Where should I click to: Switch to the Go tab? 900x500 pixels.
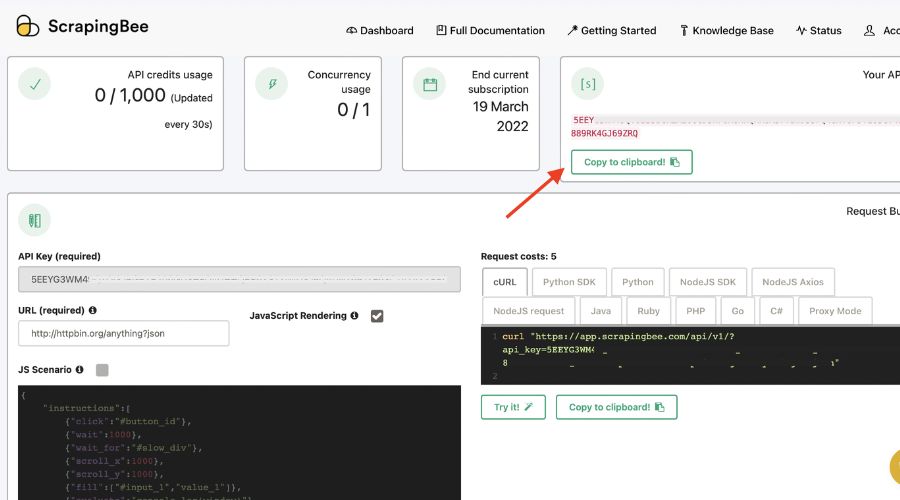coord(738,311)
